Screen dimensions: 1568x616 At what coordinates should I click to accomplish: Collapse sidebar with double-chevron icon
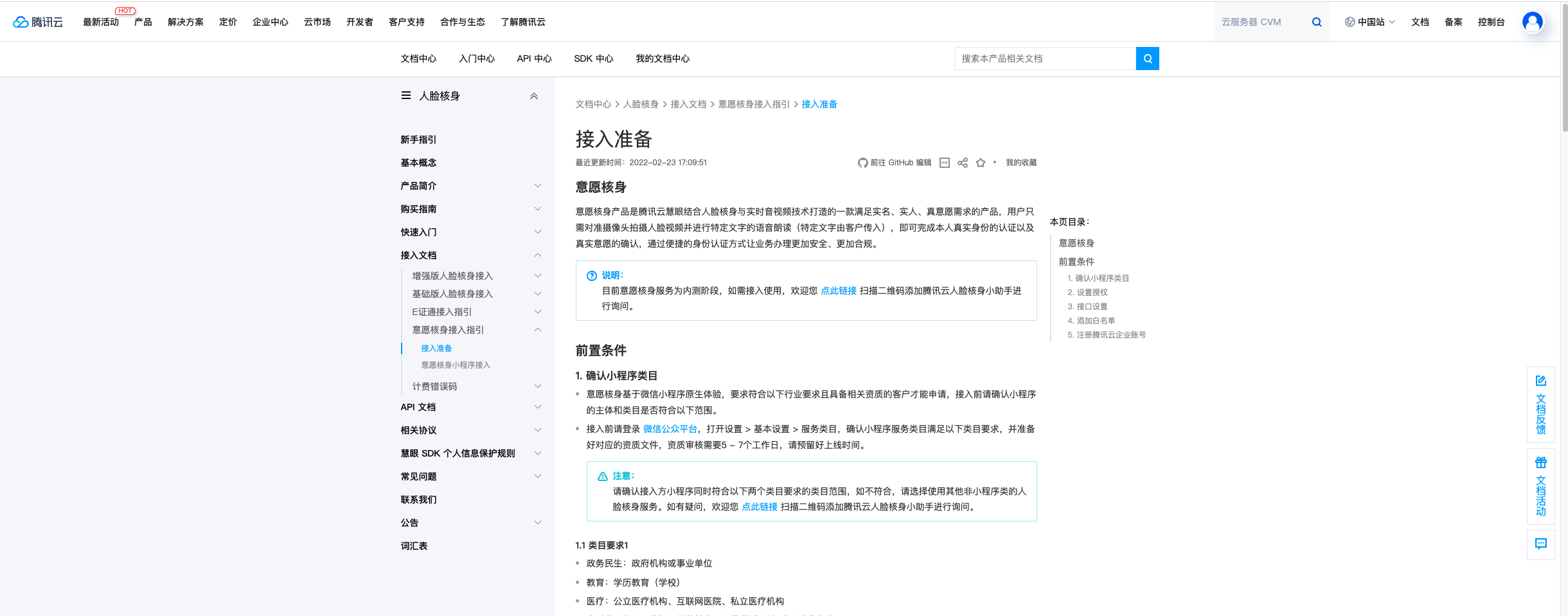click(x=534, y=96)
